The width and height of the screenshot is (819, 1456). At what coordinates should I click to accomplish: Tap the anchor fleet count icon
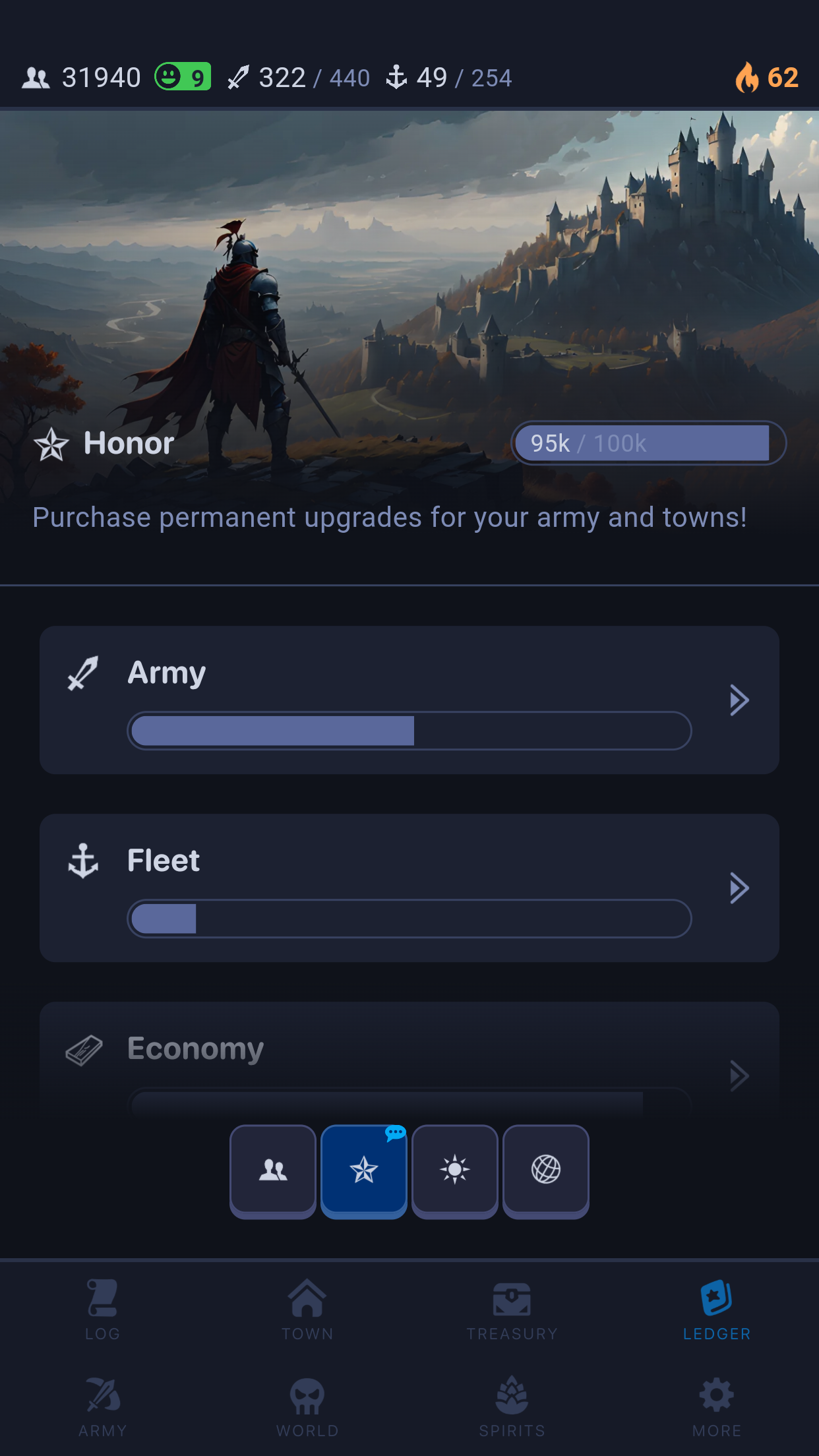point(396,77)
